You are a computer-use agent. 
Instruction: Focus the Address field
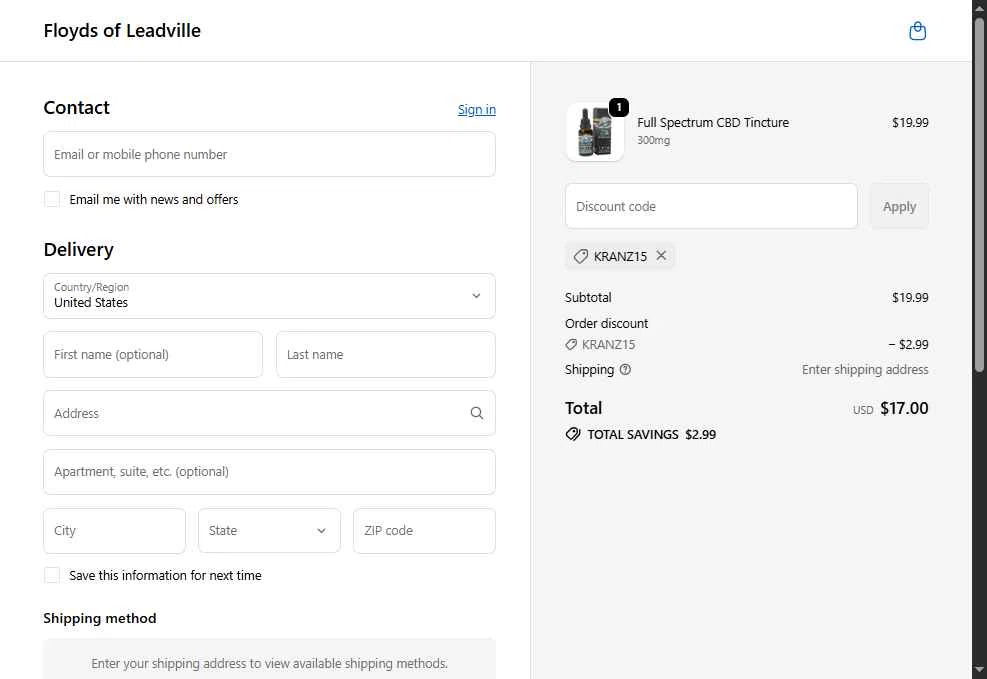pos(269,413)
